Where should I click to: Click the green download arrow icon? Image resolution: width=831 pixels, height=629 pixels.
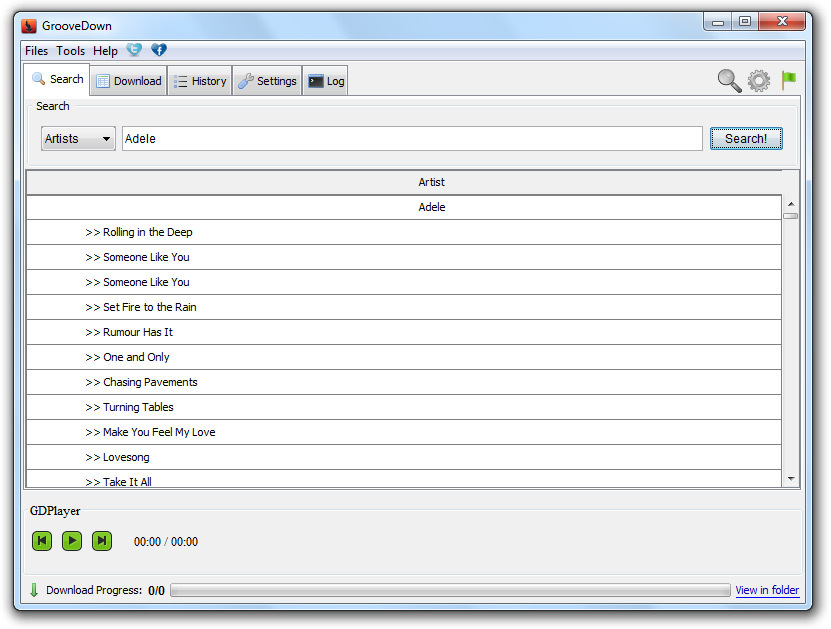point(34,590)
